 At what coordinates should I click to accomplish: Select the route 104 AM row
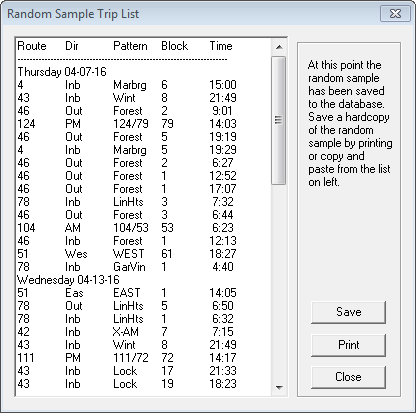pos(127,228)
